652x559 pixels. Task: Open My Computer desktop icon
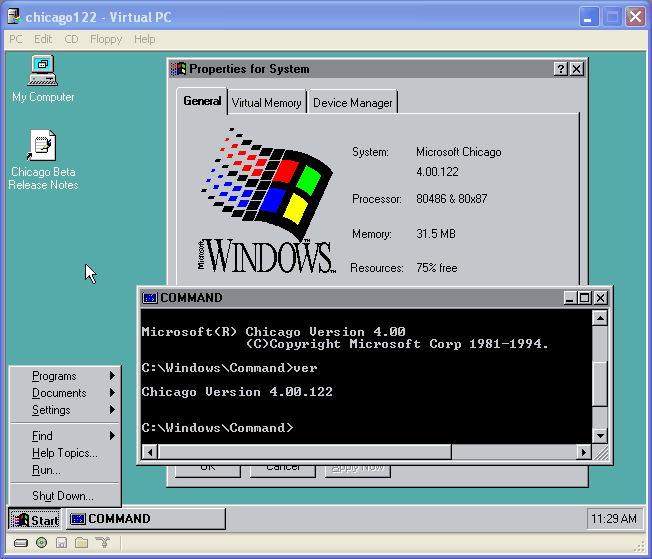point(43,79)
